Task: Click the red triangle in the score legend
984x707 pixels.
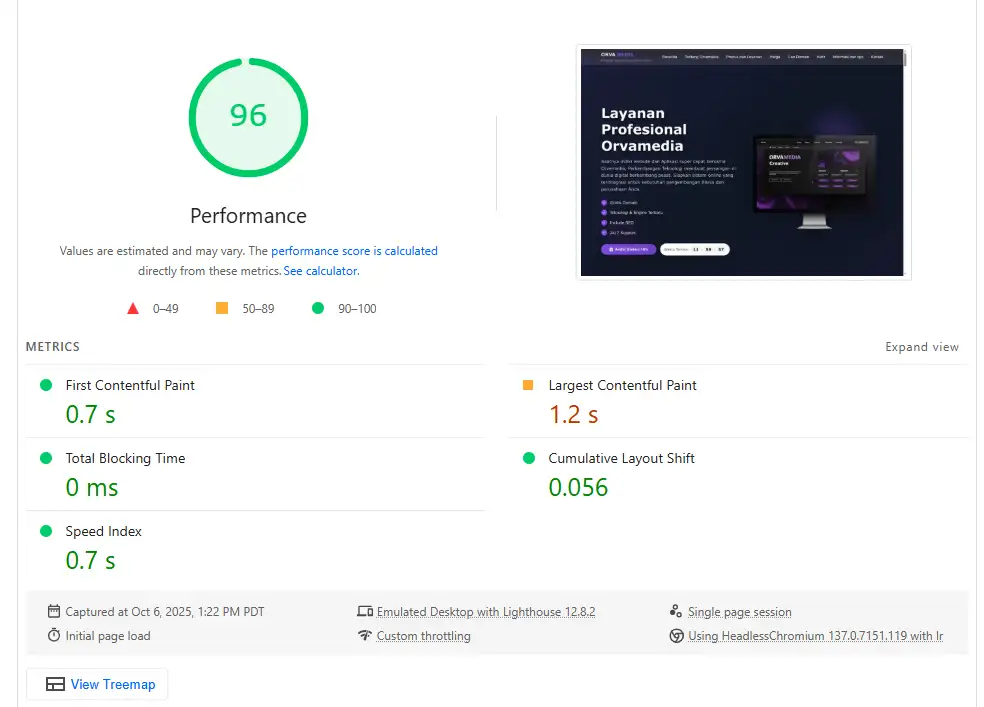Action: pos(133,308)
